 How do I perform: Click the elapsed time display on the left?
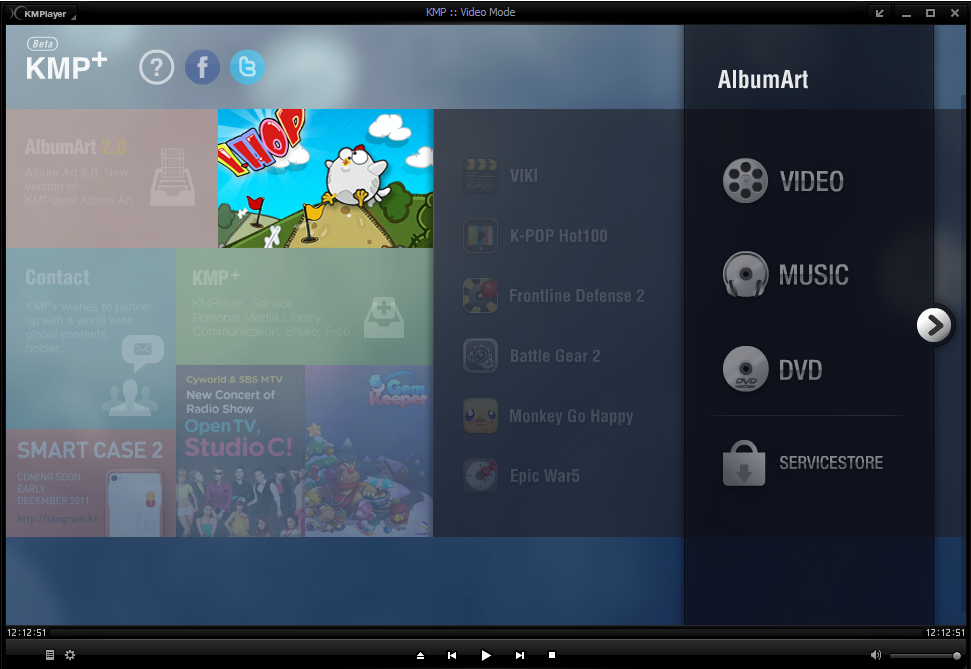pos(27,632)
